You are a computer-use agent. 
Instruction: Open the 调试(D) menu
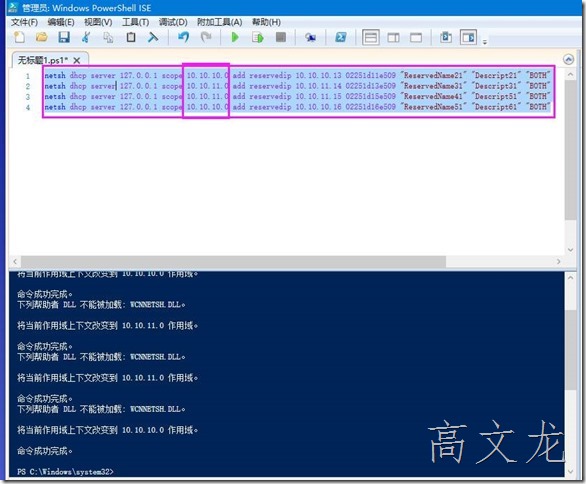click(x=173, y=22)
